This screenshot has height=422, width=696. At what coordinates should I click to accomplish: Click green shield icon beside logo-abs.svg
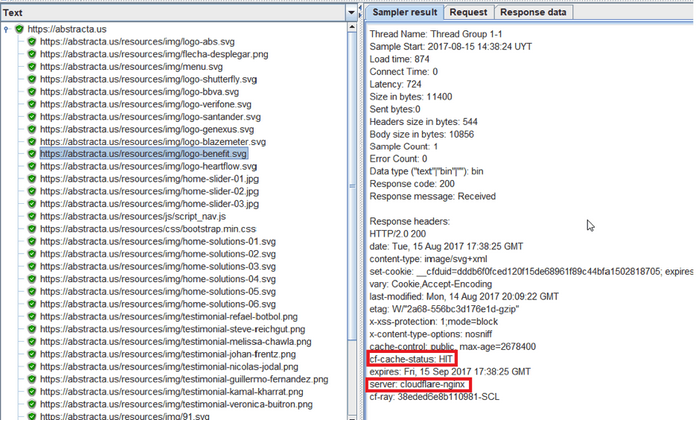click(32, 42)
